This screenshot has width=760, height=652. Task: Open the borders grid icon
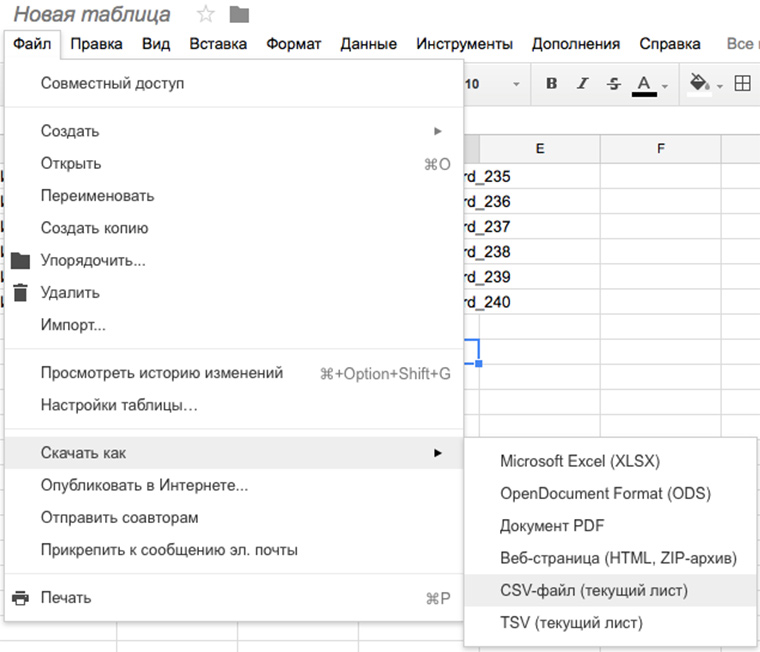click(x=742, y=84)
